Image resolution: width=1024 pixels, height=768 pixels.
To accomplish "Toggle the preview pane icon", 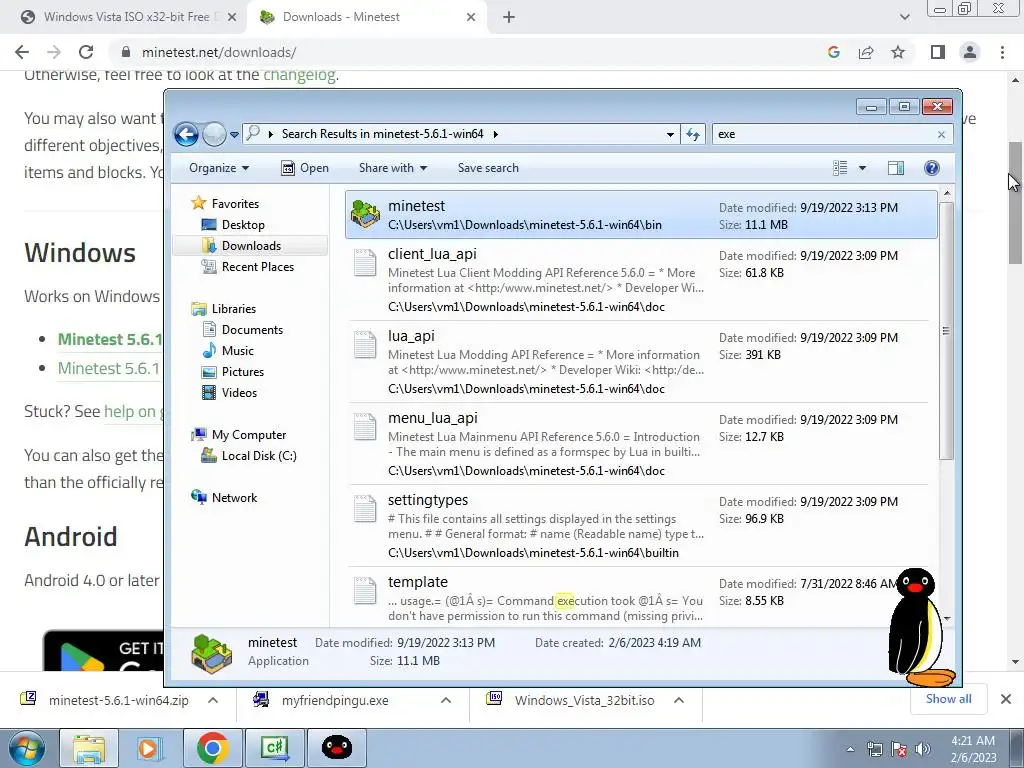I will (x=896, y=168).
